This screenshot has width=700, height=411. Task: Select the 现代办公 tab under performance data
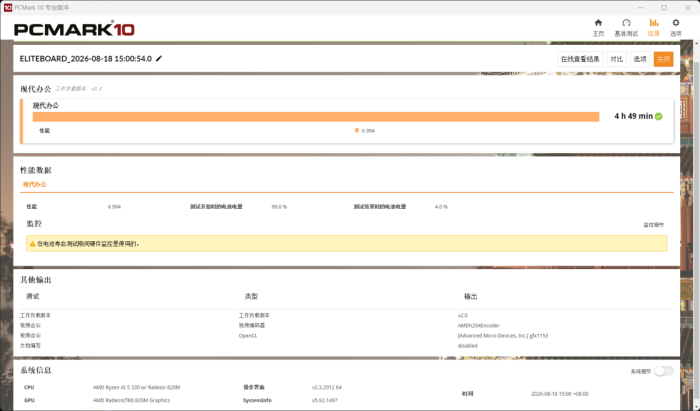point(35,184)
